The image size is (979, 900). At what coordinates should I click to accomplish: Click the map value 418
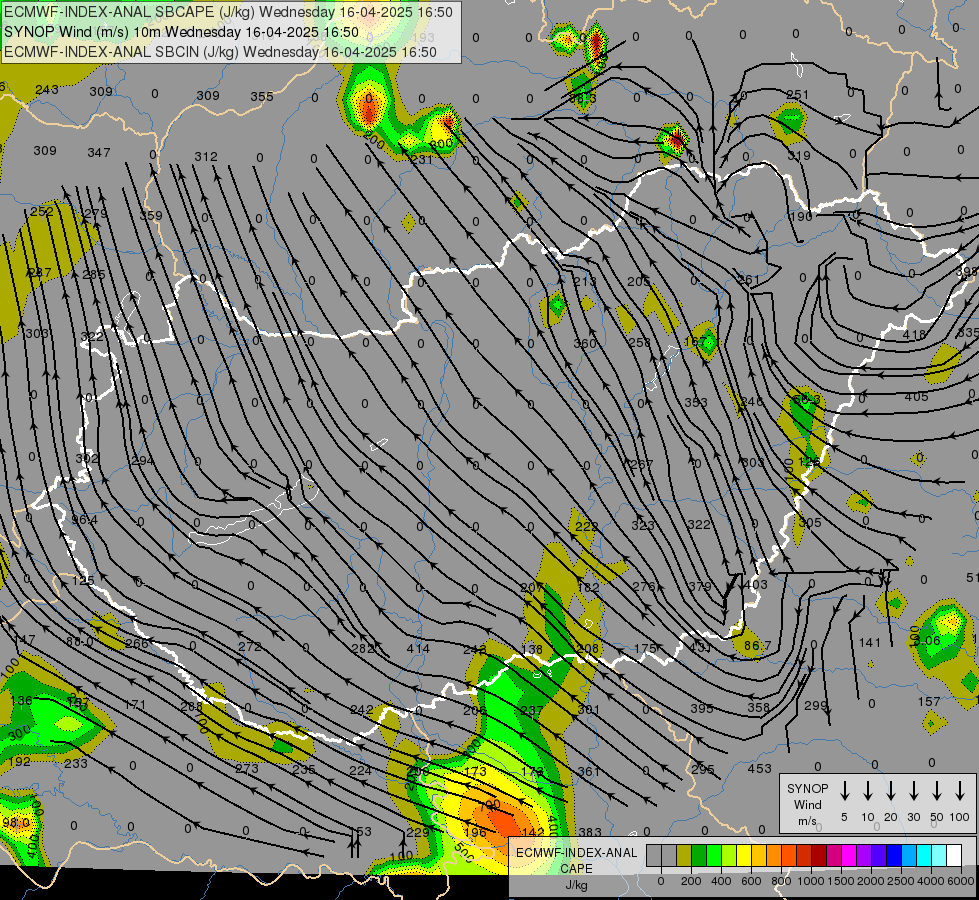click(x=914, y=335)
